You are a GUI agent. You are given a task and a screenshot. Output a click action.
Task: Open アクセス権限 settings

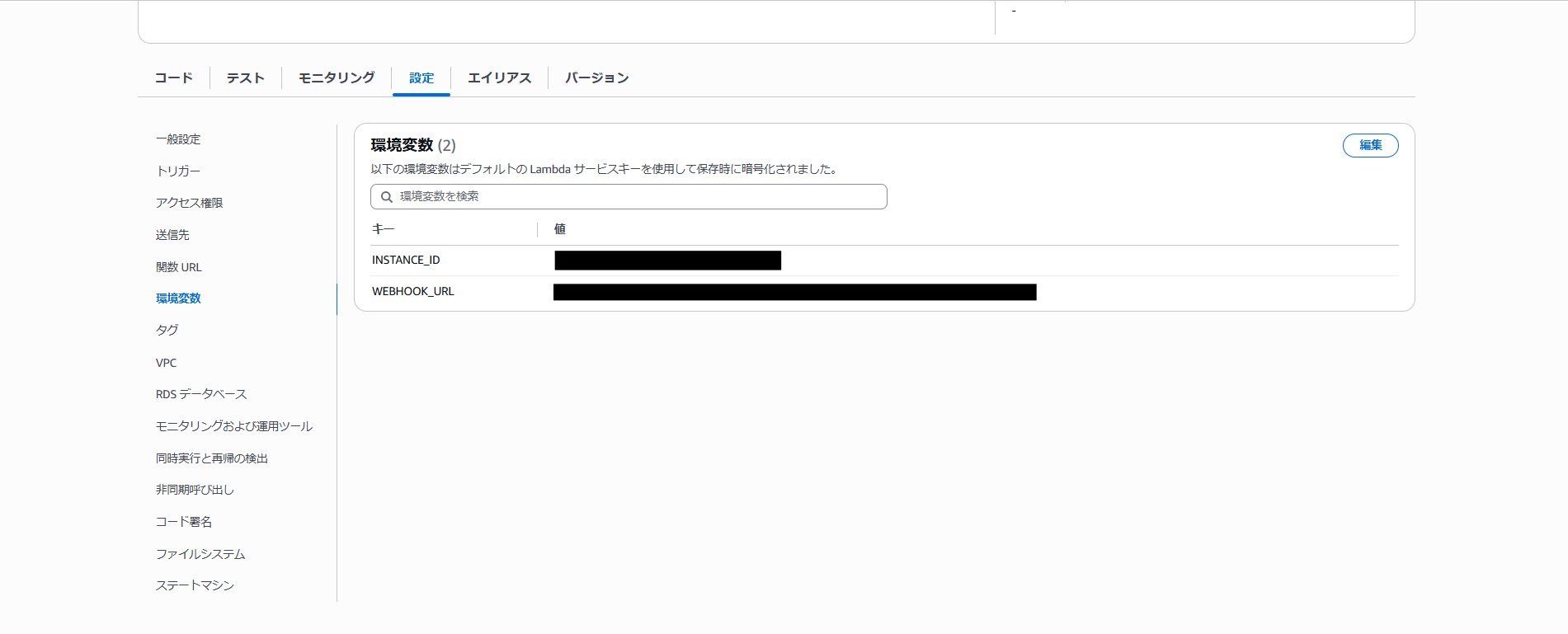tap(189, 203)
